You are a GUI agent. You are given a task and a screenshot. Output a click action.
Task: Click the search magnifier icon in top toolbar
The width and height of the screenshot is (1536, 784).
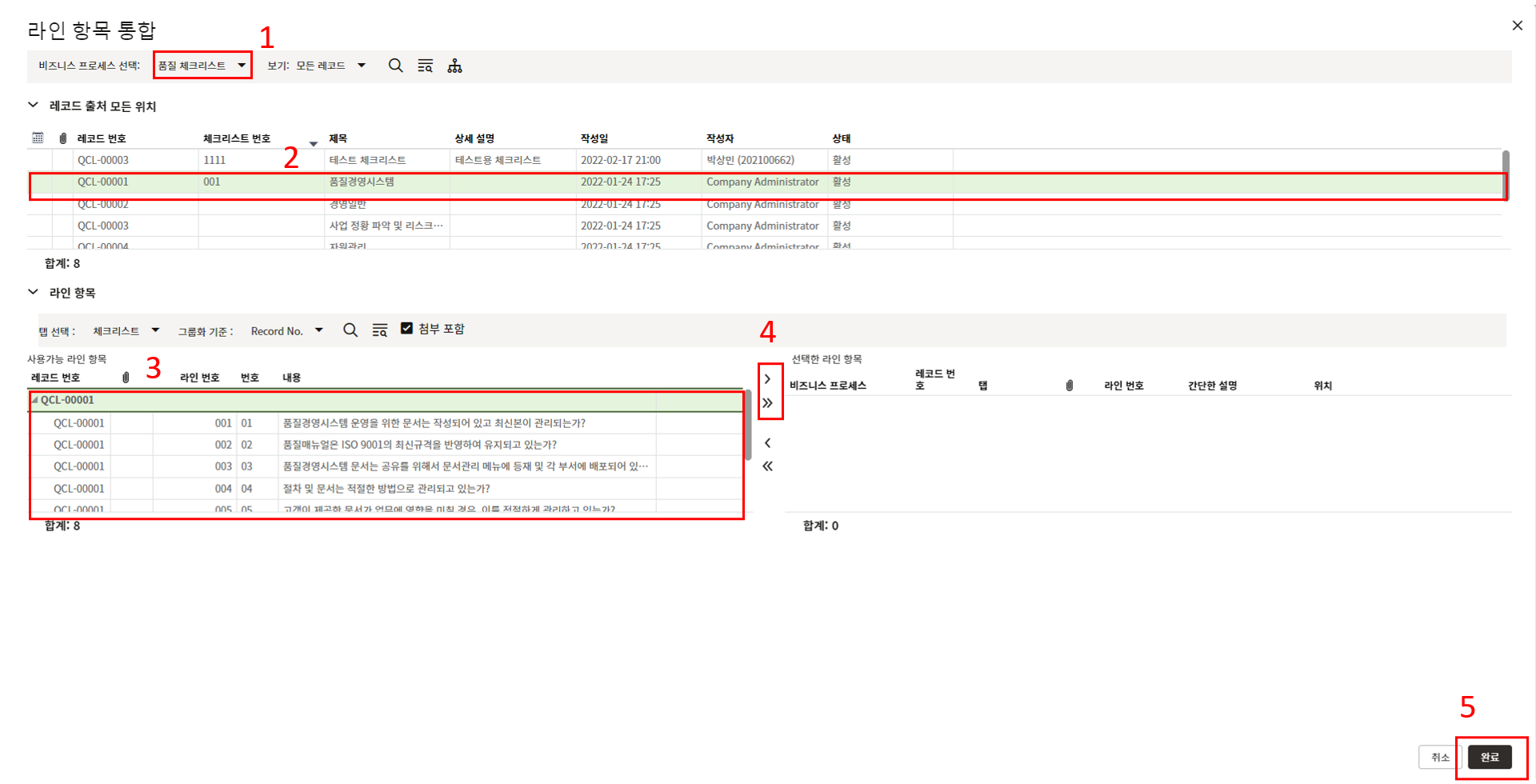point(395,66)
